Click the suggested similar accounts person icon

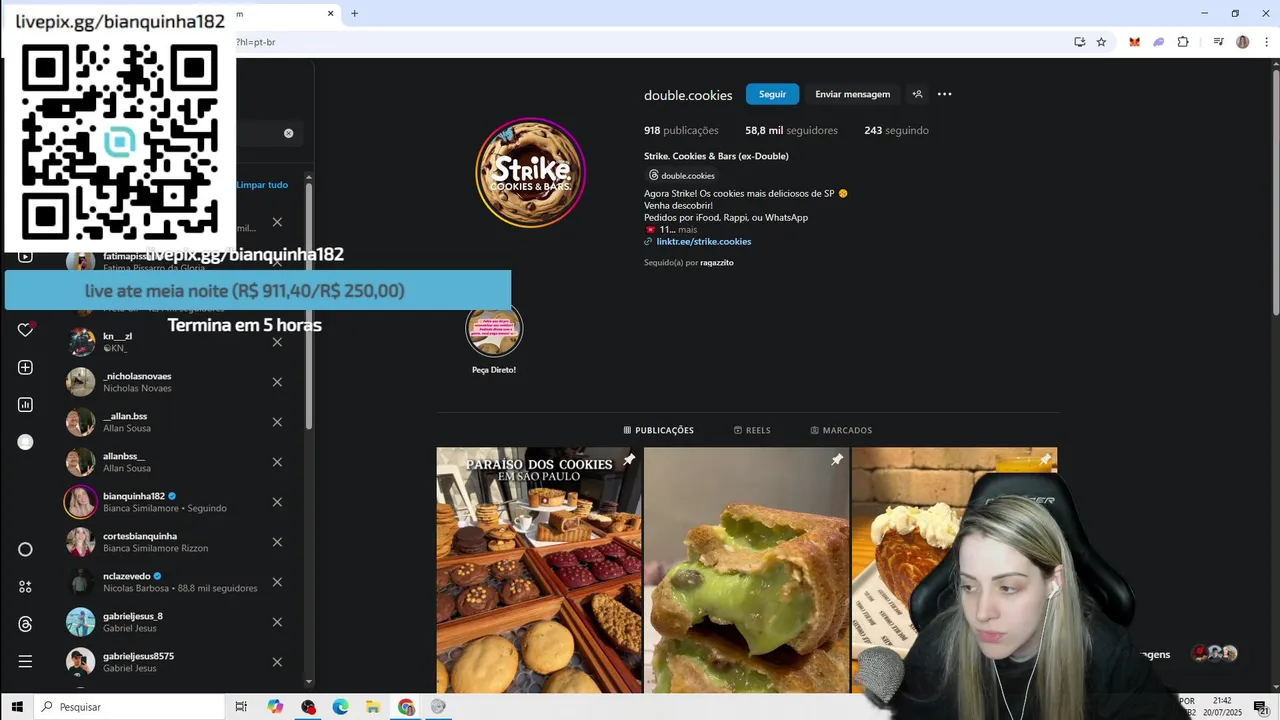pyautogui.click(x=917, y=94)
